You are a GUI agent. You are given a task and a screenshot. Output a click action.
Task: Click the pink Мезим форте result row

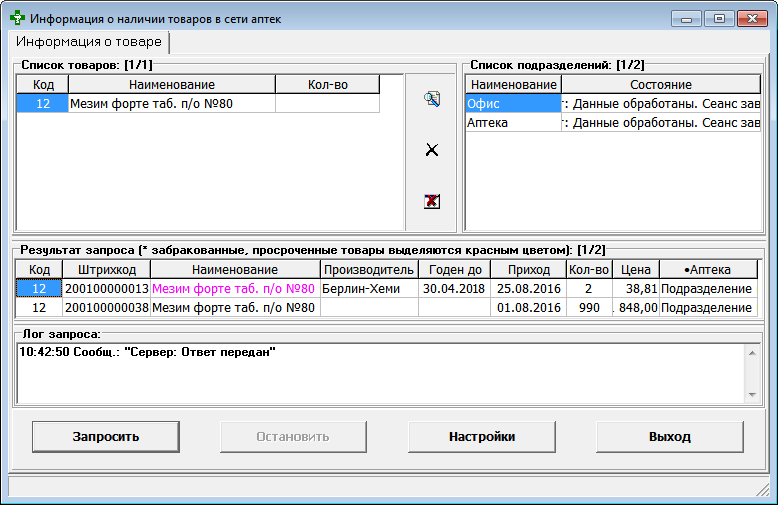(235, 289)
